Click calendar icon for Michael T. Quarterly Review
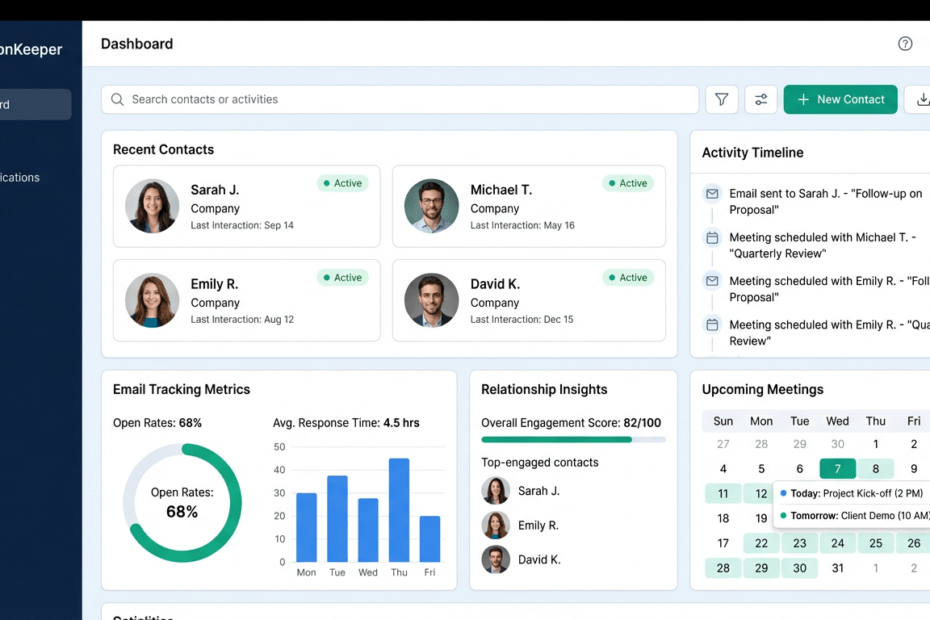The width and height of the screenshot is (930, 620). (x=712, y=238)
